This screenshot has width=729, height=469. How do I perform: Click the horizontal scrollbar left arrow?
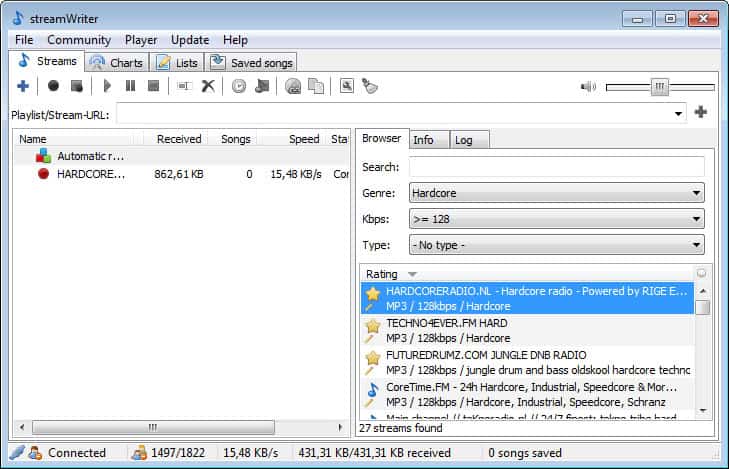coord(22,427)
